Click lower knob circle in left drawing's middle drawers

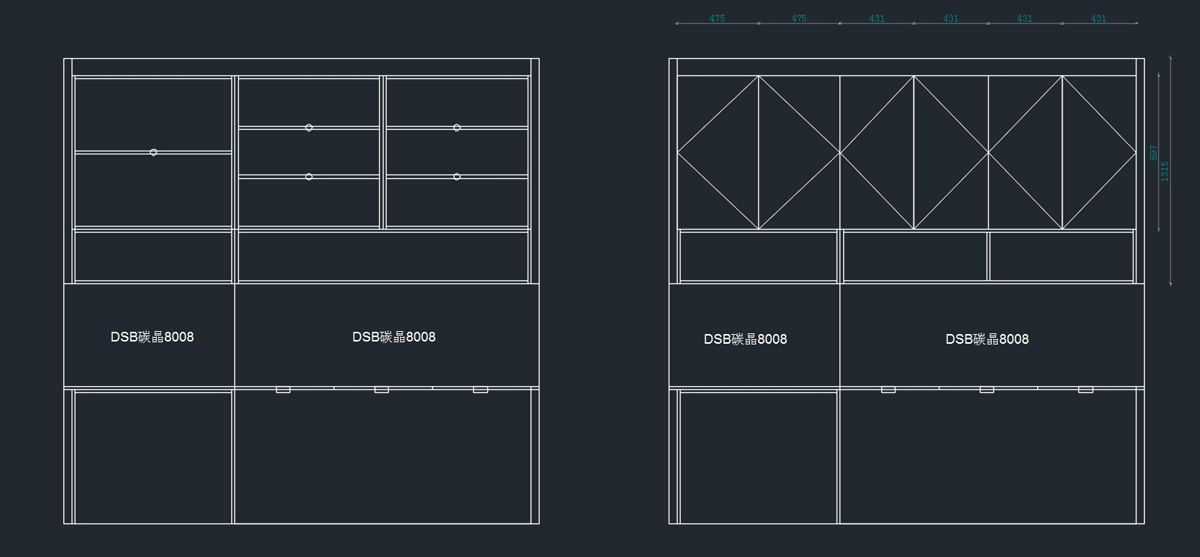(x=309, y=176)
